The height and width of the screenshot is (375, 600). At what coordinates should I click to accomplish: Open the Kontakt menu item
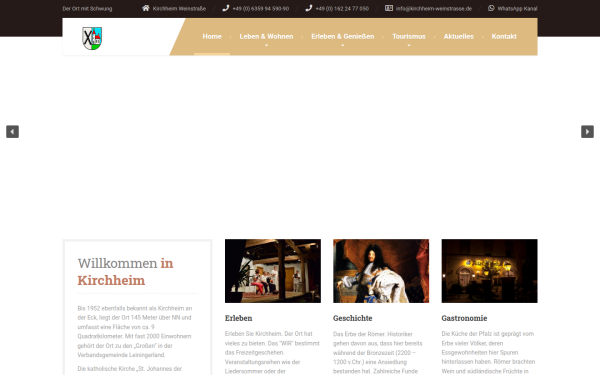[504, 36]
